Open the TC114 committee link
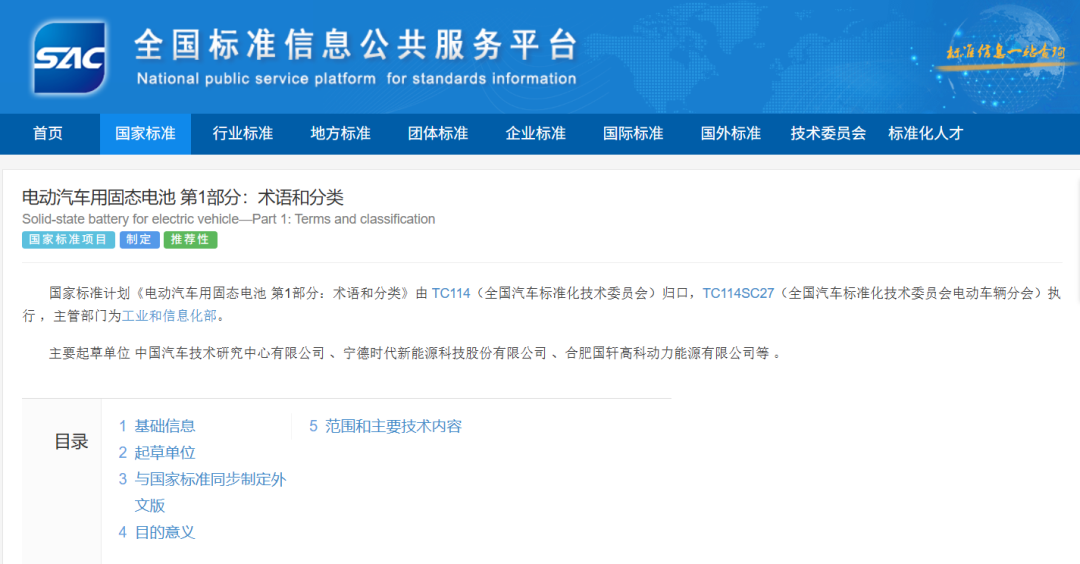 point(452,293)
